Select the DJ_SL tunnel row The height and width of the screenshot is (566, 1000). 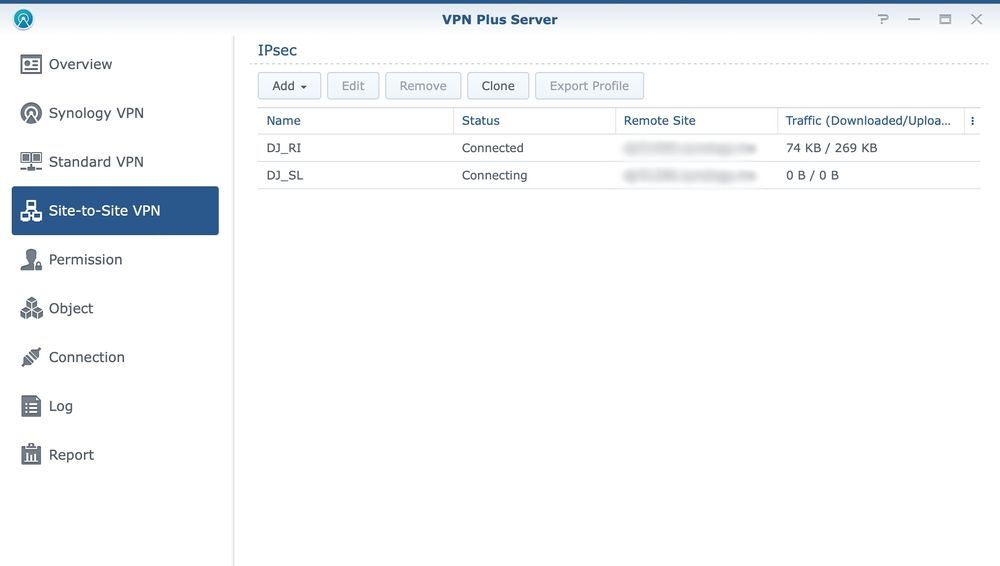pyautogui.click(x=619, y=175)
